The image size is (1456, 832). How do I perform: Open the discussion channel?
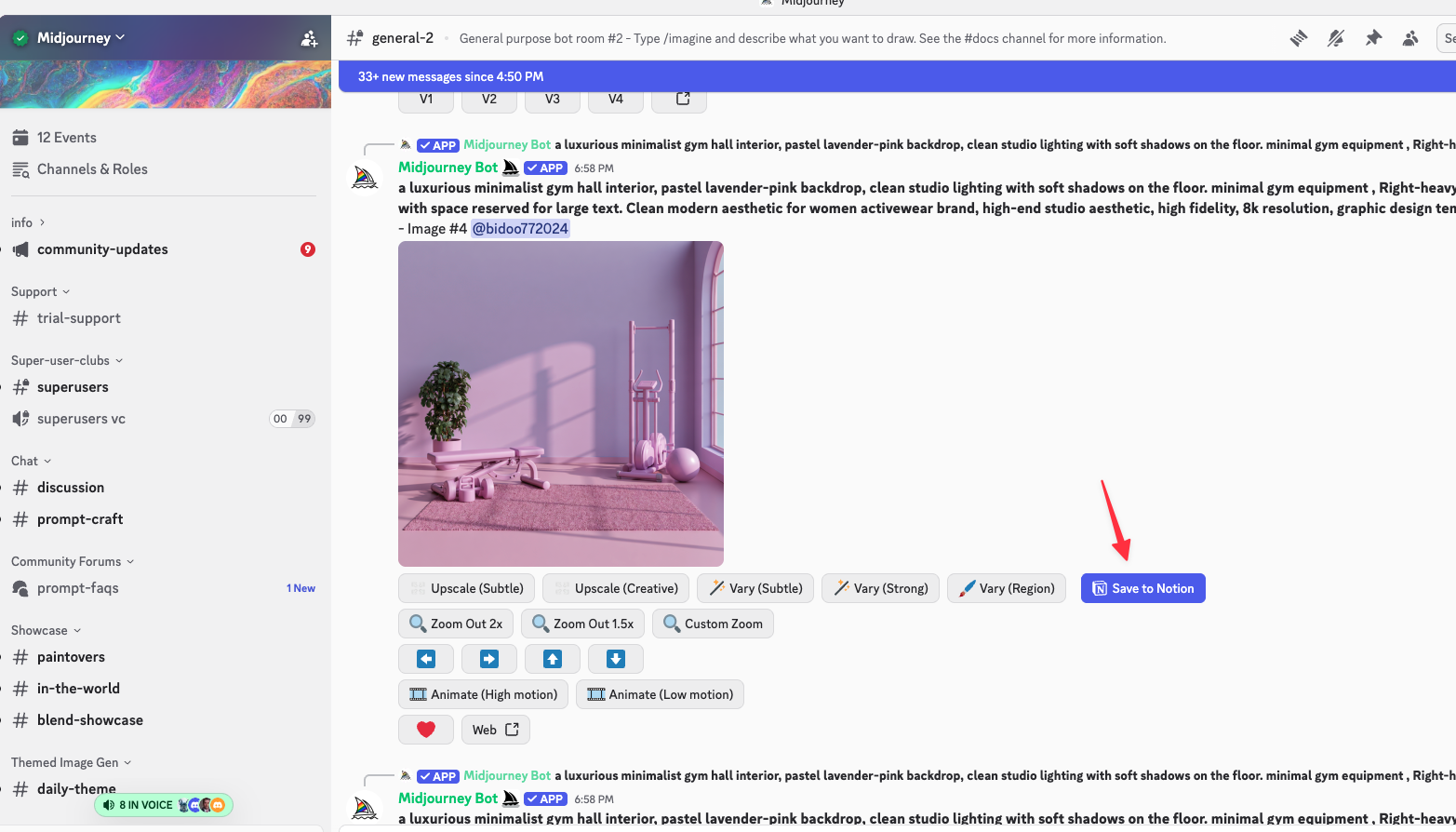[71, 488]
